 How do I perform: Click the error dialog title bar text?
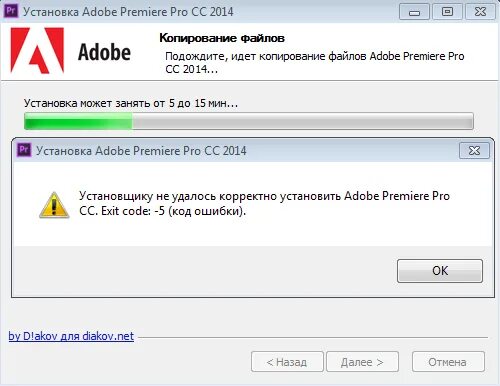coord(141,151)
